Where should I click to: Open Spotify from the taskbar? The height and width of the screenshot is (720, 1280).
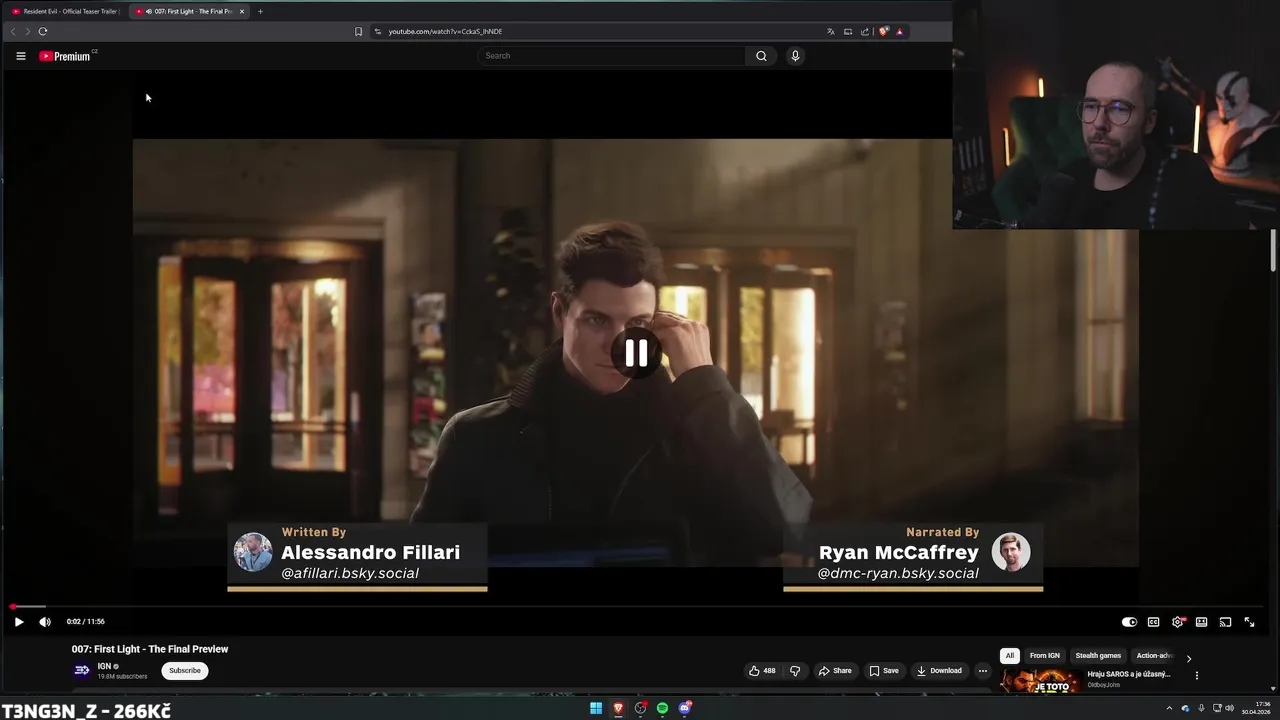(662, 708)
